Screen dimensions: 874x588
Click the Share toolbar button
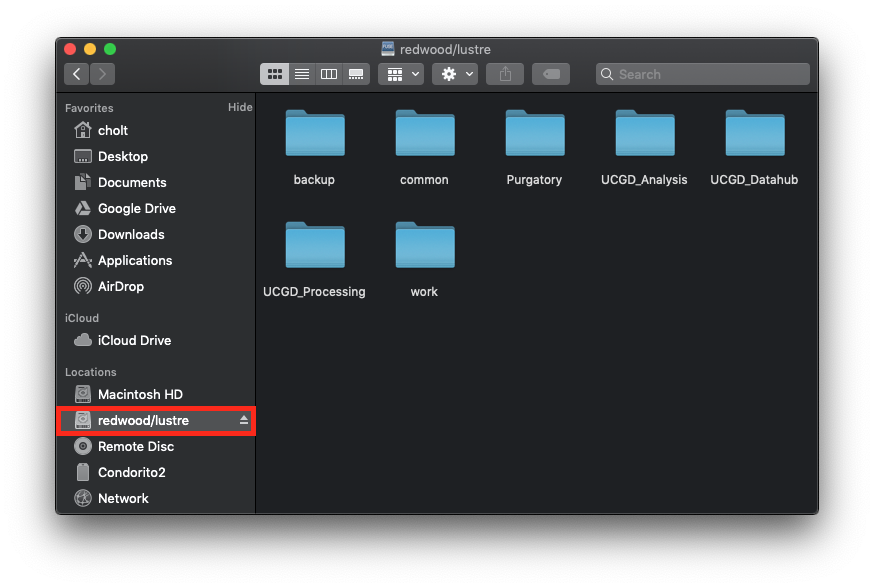[505, 74]
